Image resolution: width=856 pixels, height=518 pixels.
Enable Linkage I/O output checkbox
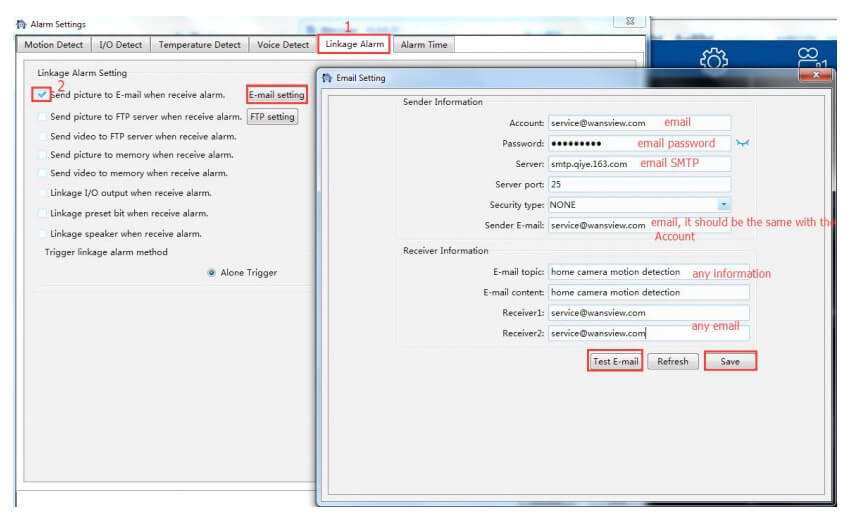(41, 193)
